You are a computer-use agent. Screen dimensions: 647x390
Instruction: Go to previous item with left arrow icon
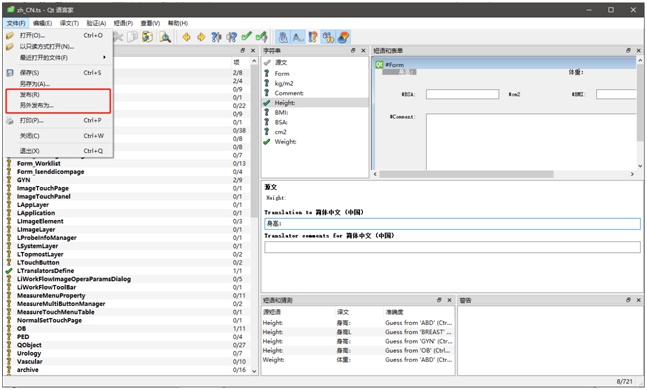(187, 37)
